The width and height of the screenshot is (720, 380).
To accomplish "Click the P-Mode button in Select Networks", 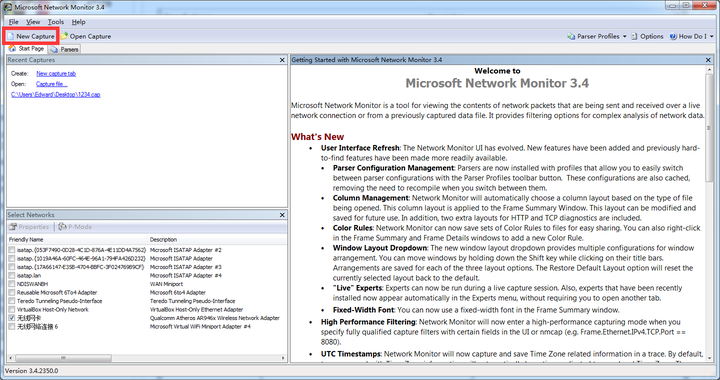I will pos(75,227).
